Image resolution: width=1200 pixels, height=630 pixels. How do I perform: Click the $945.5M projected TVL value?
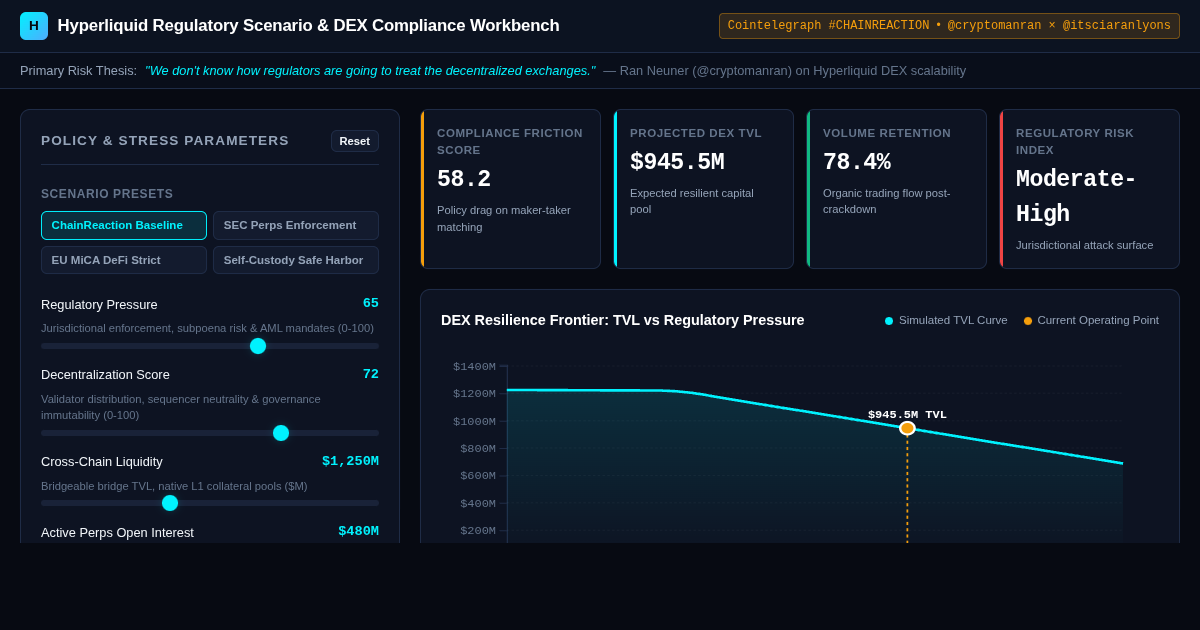(x=677, y=162)
